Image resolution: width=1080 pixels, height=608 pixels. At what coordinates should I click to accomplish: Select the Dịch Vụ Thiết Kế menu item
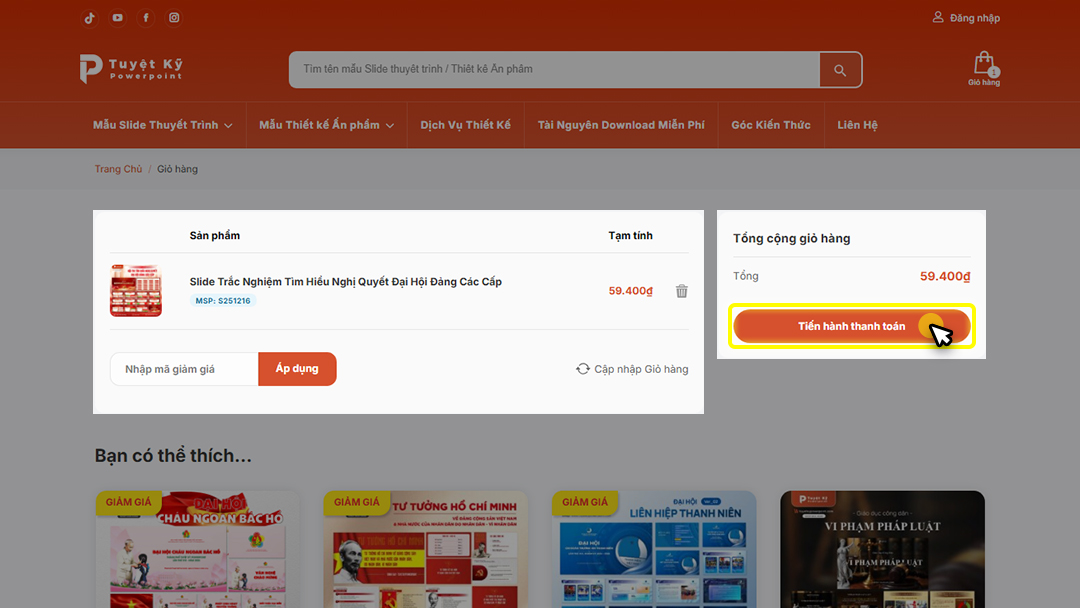click(x=465, y=125)
